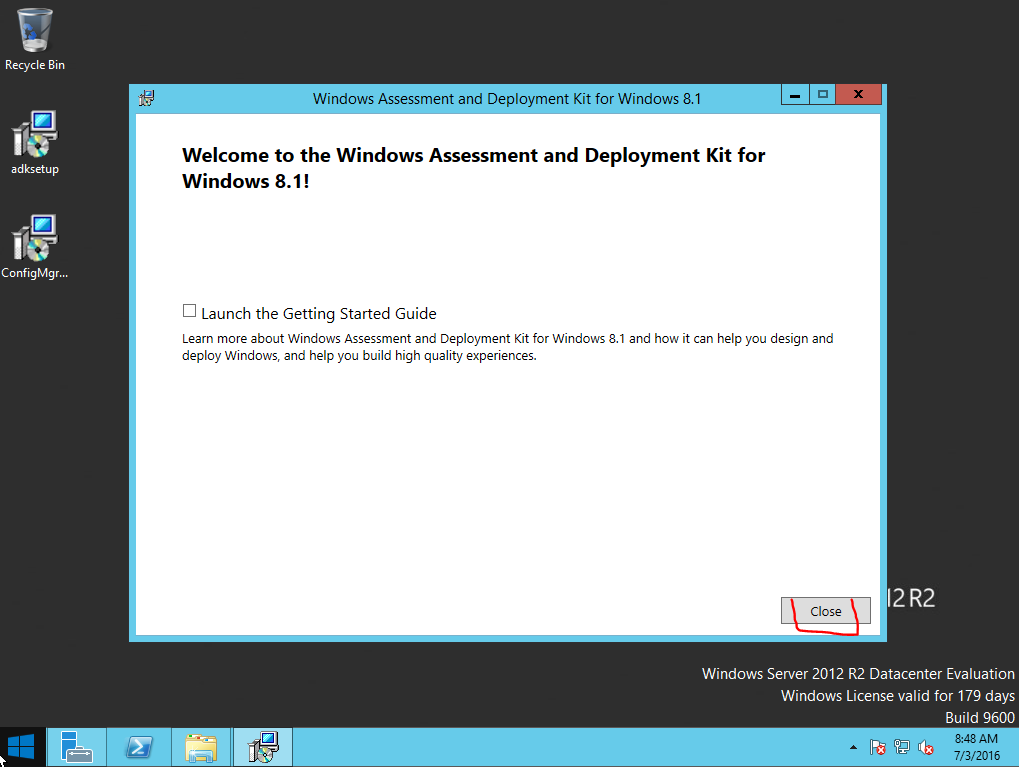1019x767 pixels.
Task: Maximize the ADK setup window
Action: click(823, 94)
